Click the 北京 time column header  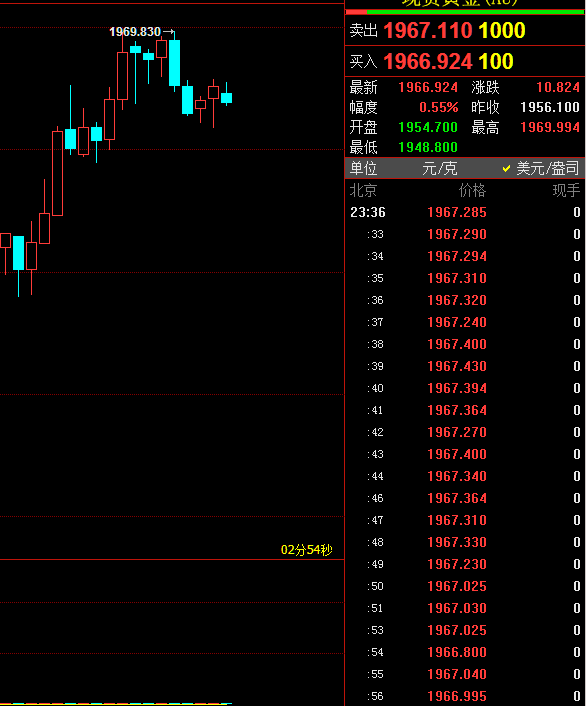(363, 190)
